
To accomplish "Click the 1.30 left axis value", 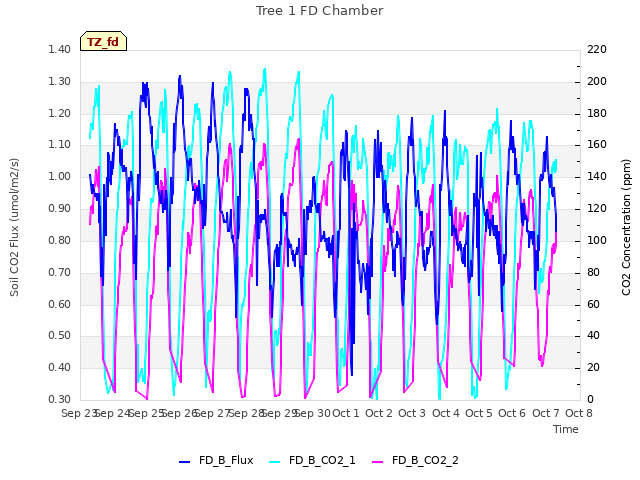I will 60,82.
